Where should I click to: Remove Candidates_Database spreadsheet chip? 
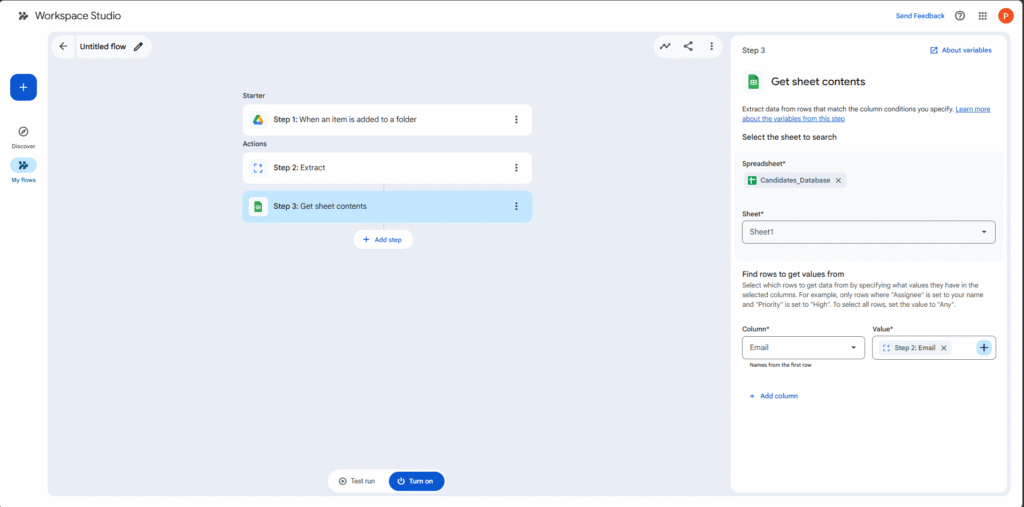838,180
